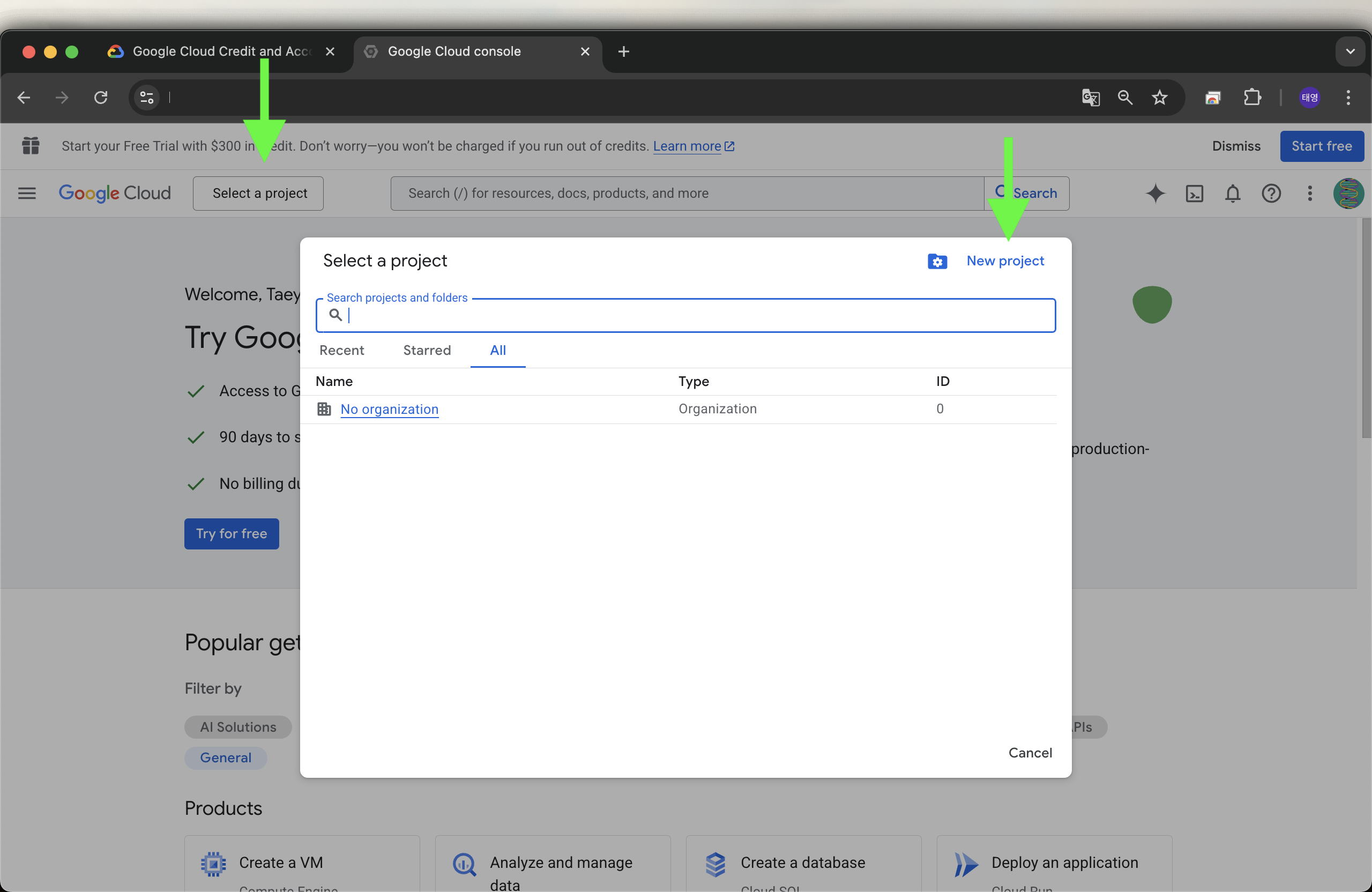Close the Google Cloud console tab

pos(585,51)
